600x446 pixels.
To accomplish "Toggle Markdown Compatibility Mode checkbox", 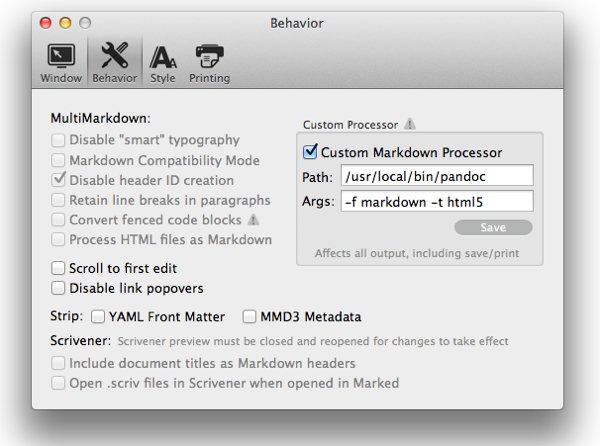I will pos(58,160).
